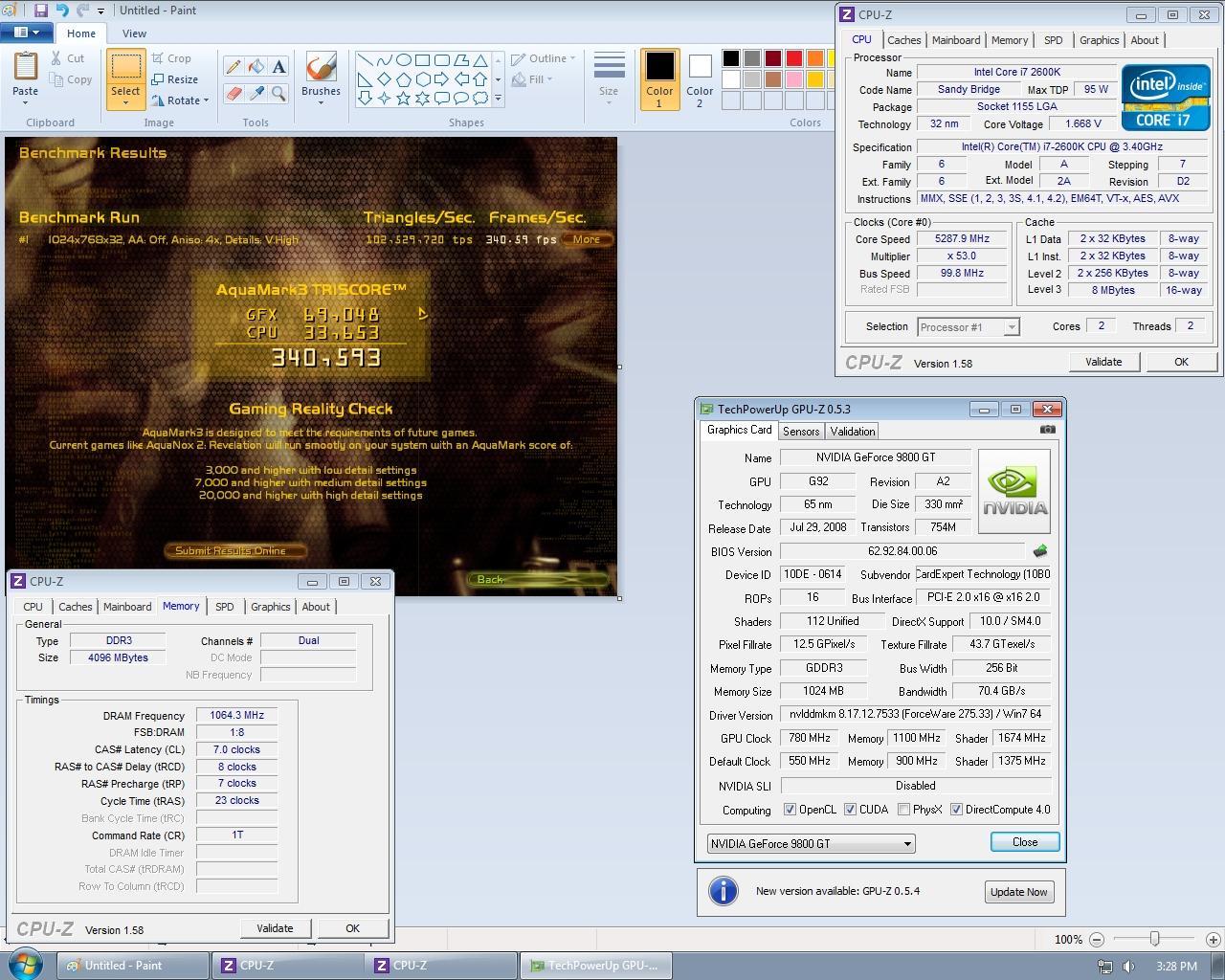Choose the Five-point star shape
Viewport: 1225px width, 980px height.
click(404, 98)
